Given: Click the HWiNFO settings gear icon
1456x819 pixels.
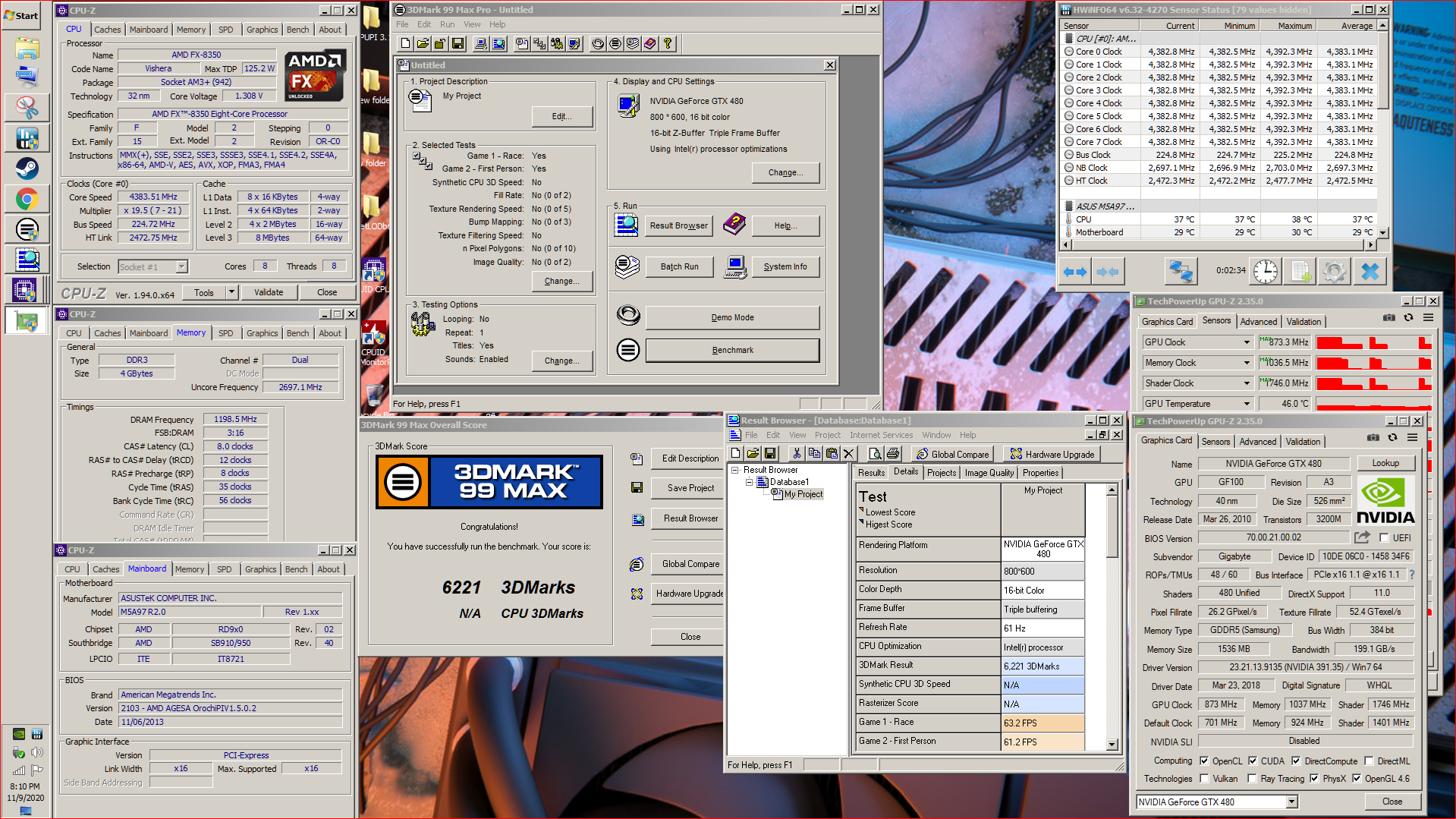Looking at the screenshot, I should [x=1335, y=271].
